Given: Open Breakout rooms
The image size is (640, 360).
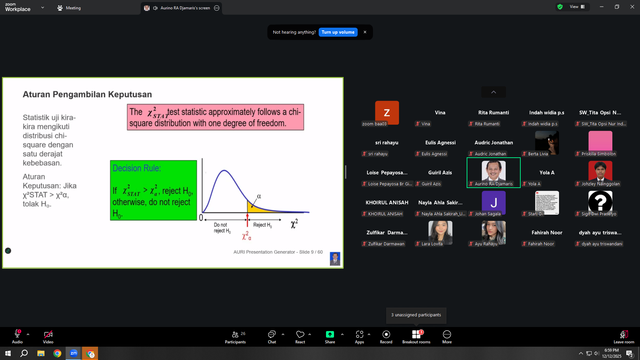Looking at the screenshot, I should point(416,337).
